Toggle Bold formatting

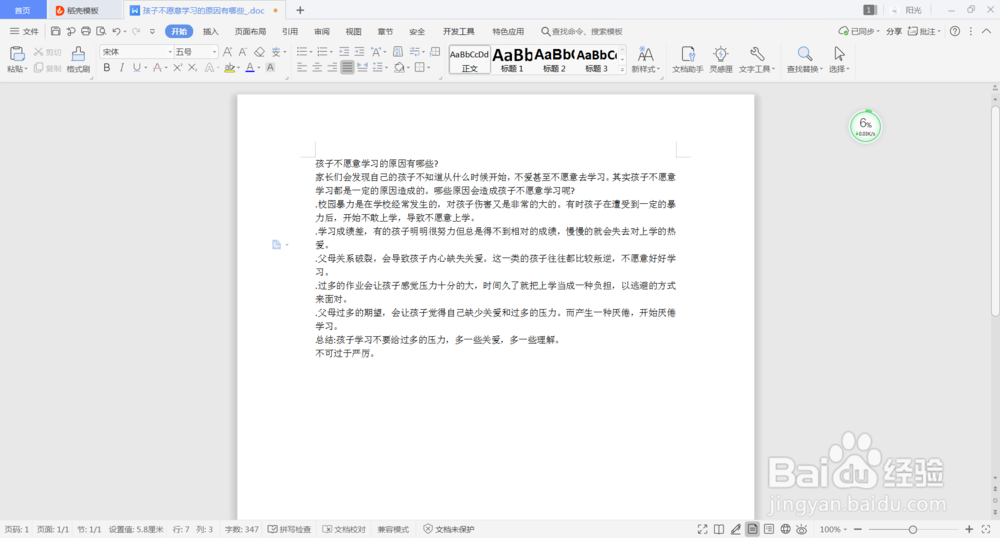[x=107, y=68]
